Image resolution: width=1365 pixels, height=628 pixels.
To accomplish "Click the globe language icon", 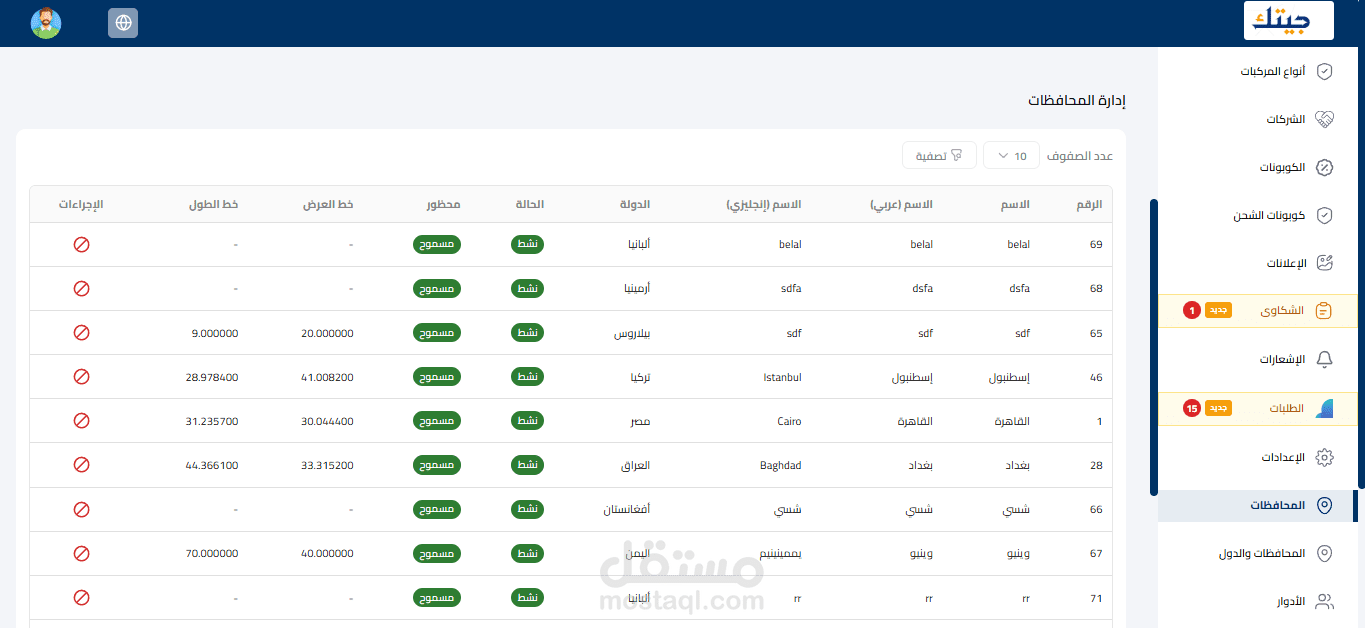I will (x=123, y=23).
